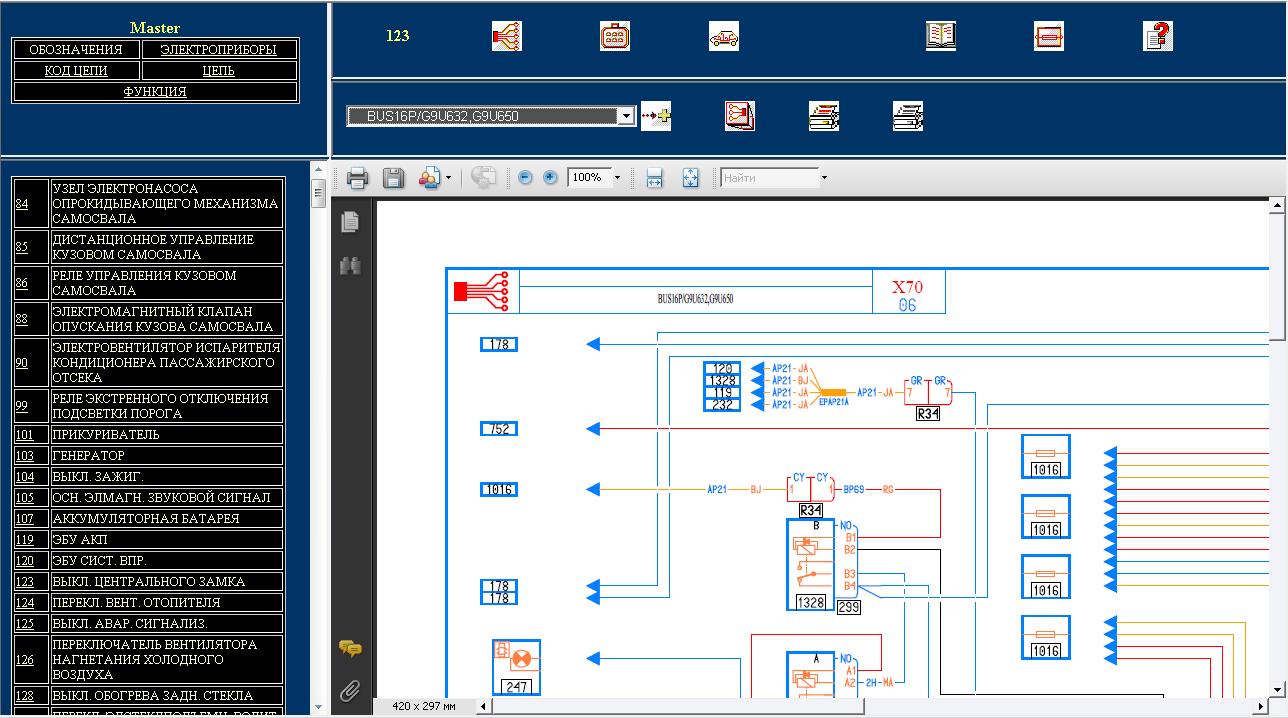Select ВЫКЛ. ОБОГРЕВА ЗАДН. СТЕКЛА row
The height and width of the screenshot is (718, 1288).
152,696
